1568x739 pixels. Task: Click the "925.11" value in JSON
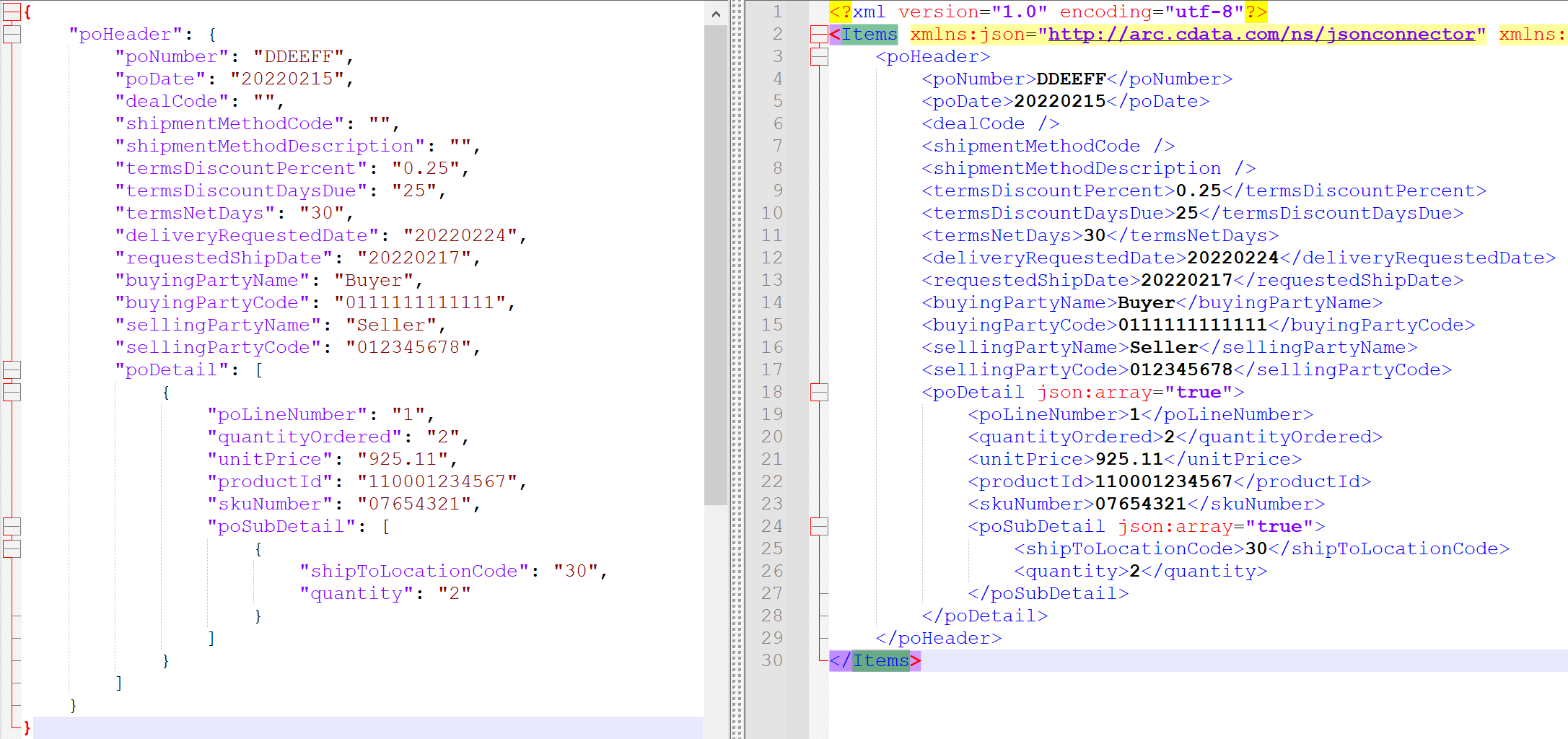(403, 459)
